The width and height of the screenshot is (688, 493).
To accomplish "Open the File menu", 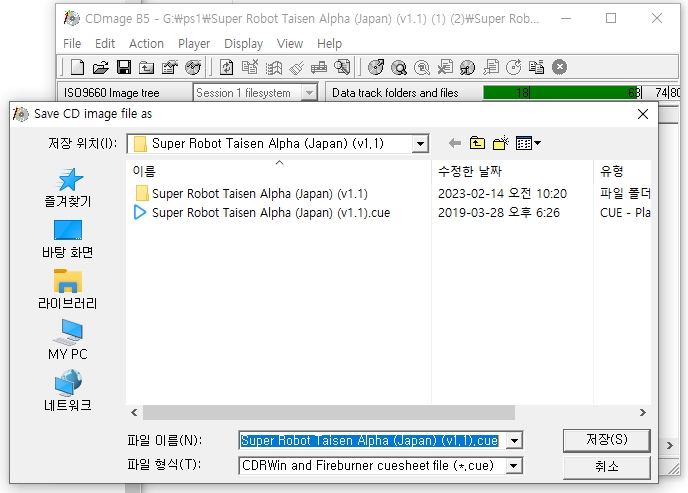I will click(72, 43).
